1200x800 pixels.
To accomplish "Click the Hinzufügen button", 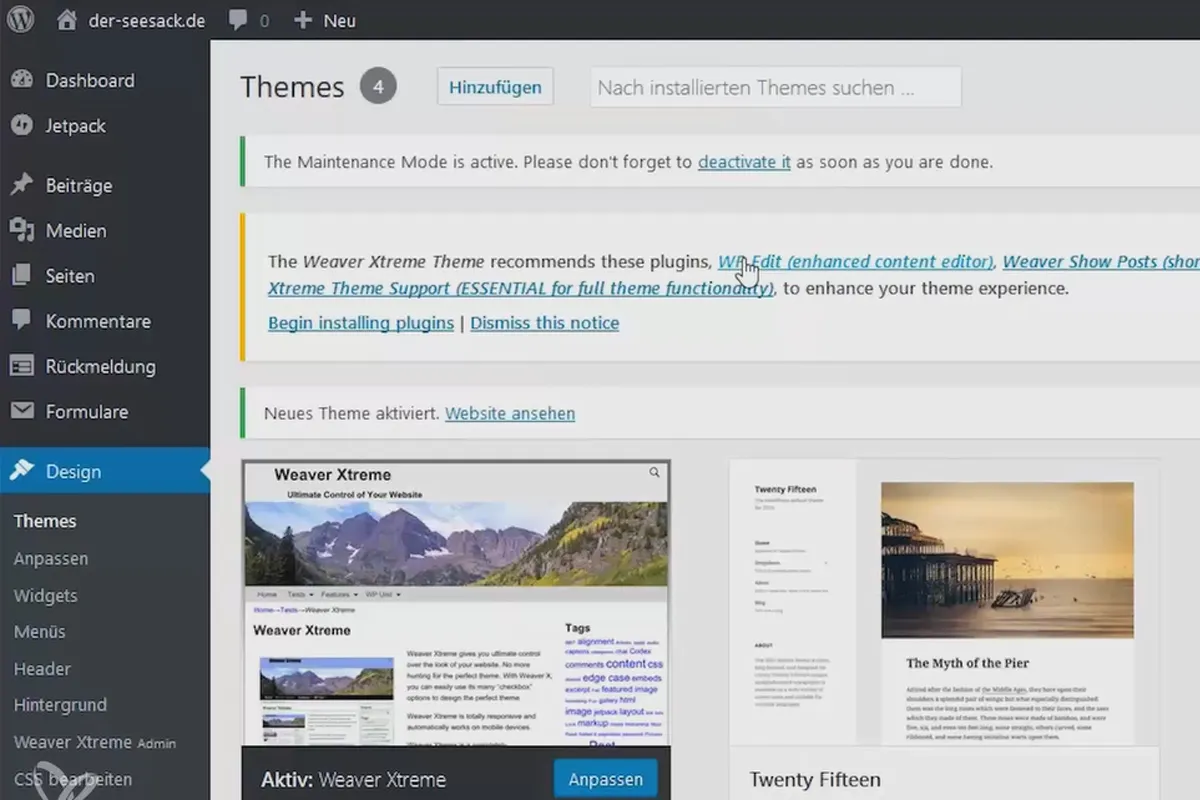I will coord(495,87).
